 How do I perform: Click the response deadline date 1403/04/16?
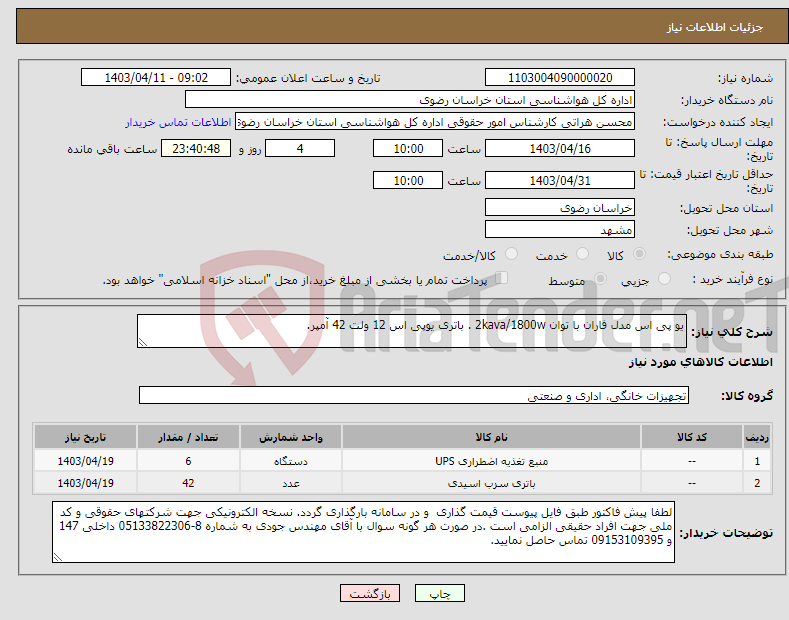[560, 148]
